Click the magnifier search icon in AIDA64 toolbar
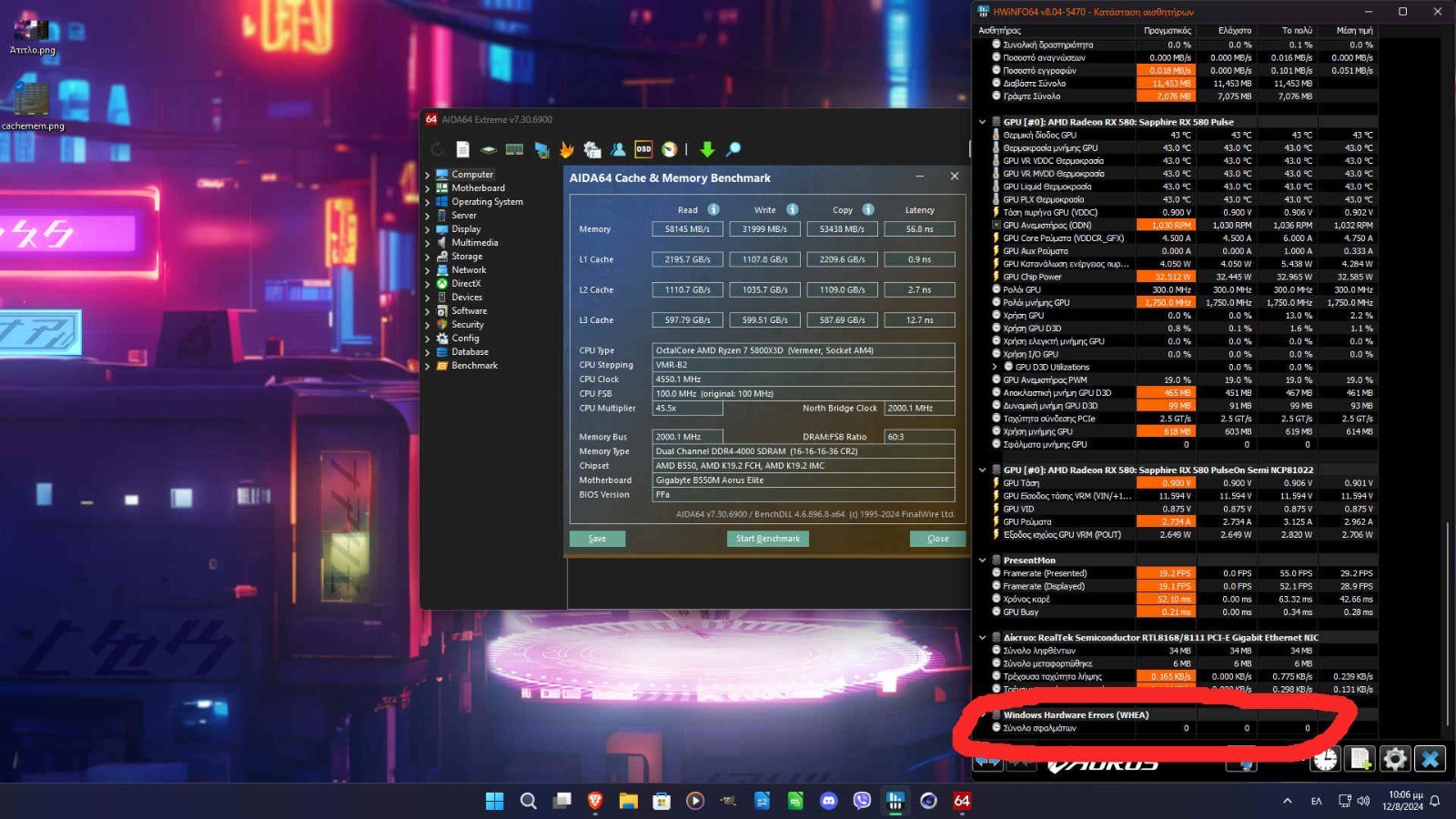 733,149
